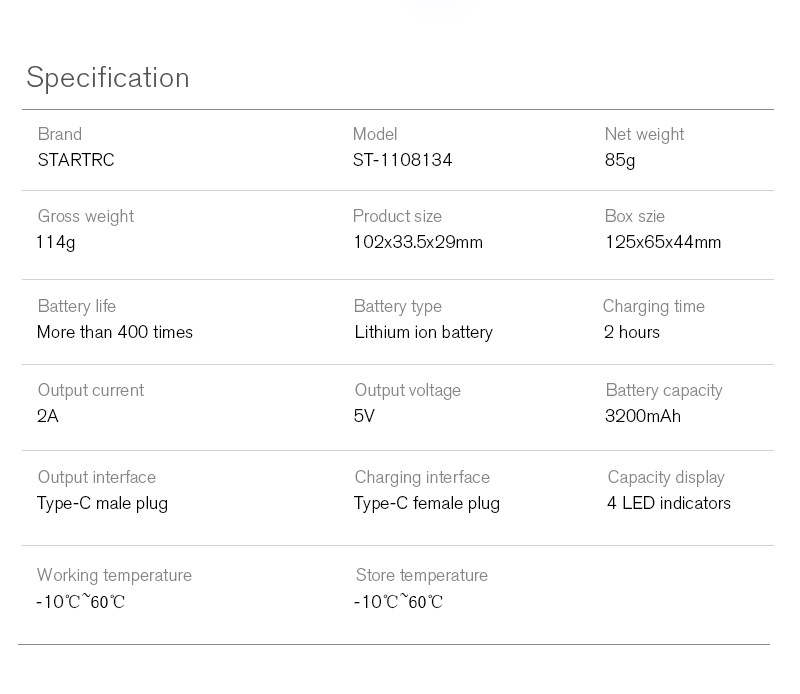Select the STARTRC brand value
This screenshot has height=694, width=800.
pyautogui.click(x=76, y=160)
